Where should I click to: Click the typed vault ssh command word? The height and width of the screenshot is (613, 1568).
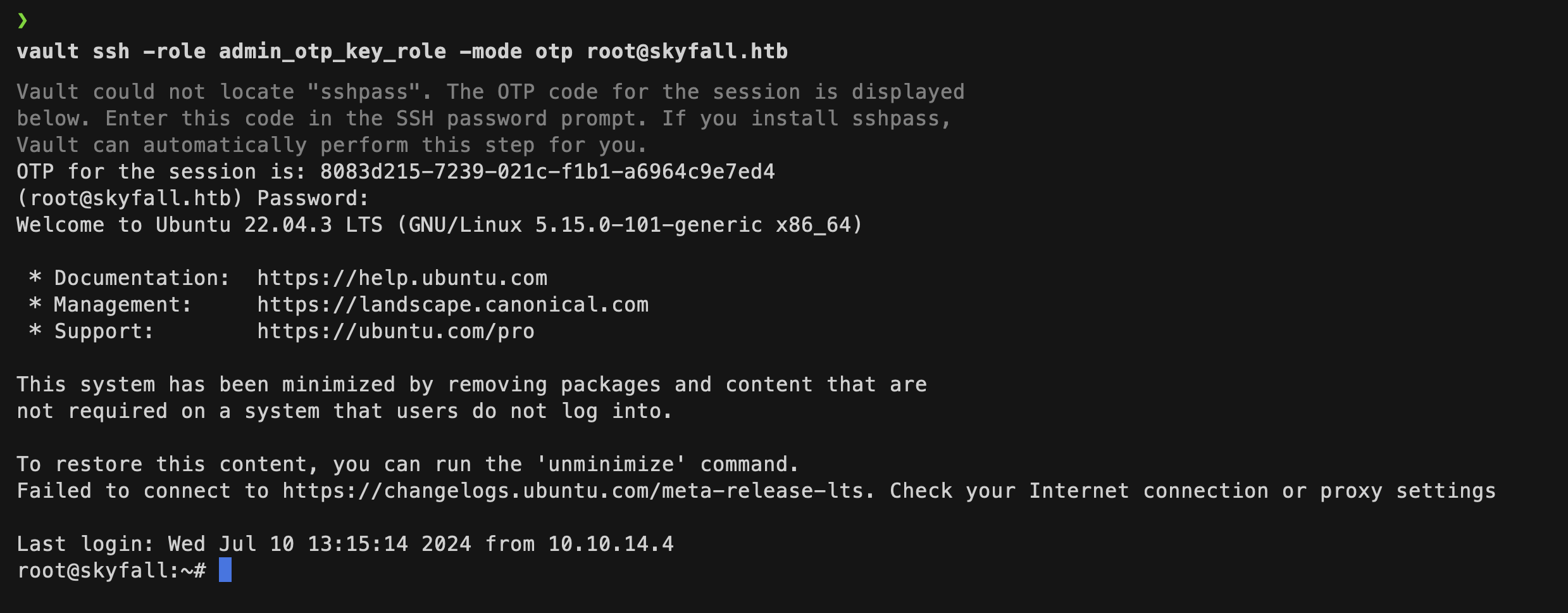(x=47, y=51)
